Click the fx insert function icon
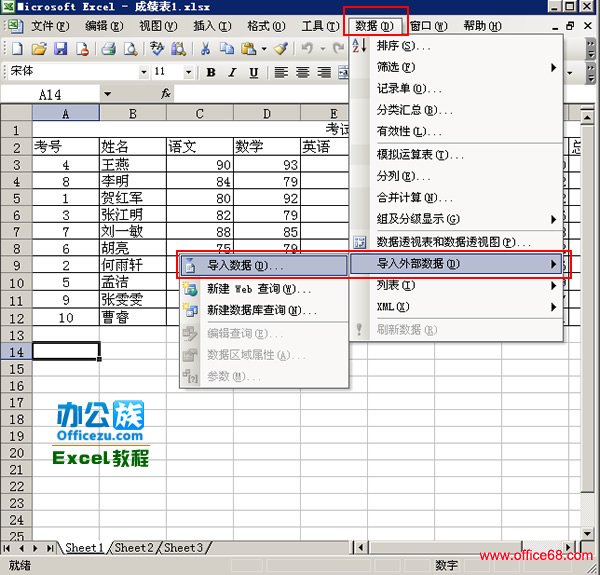The height and width of the screenshot is (575, 600). pos(166,93)
